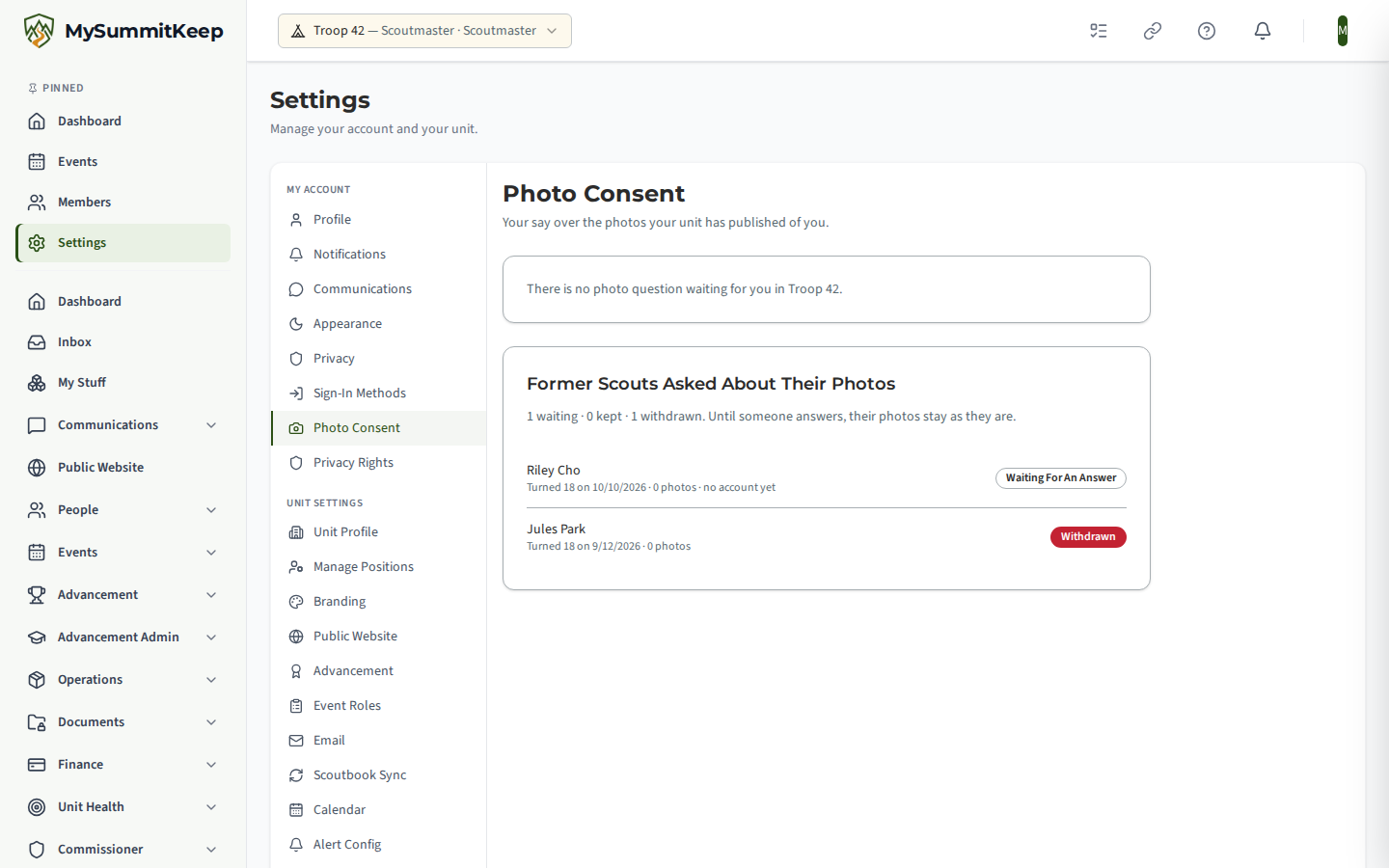Open the notifications bell in top bar
Screen dimensions: 1389x868
pyautogui.click(x=1263, y=31)
